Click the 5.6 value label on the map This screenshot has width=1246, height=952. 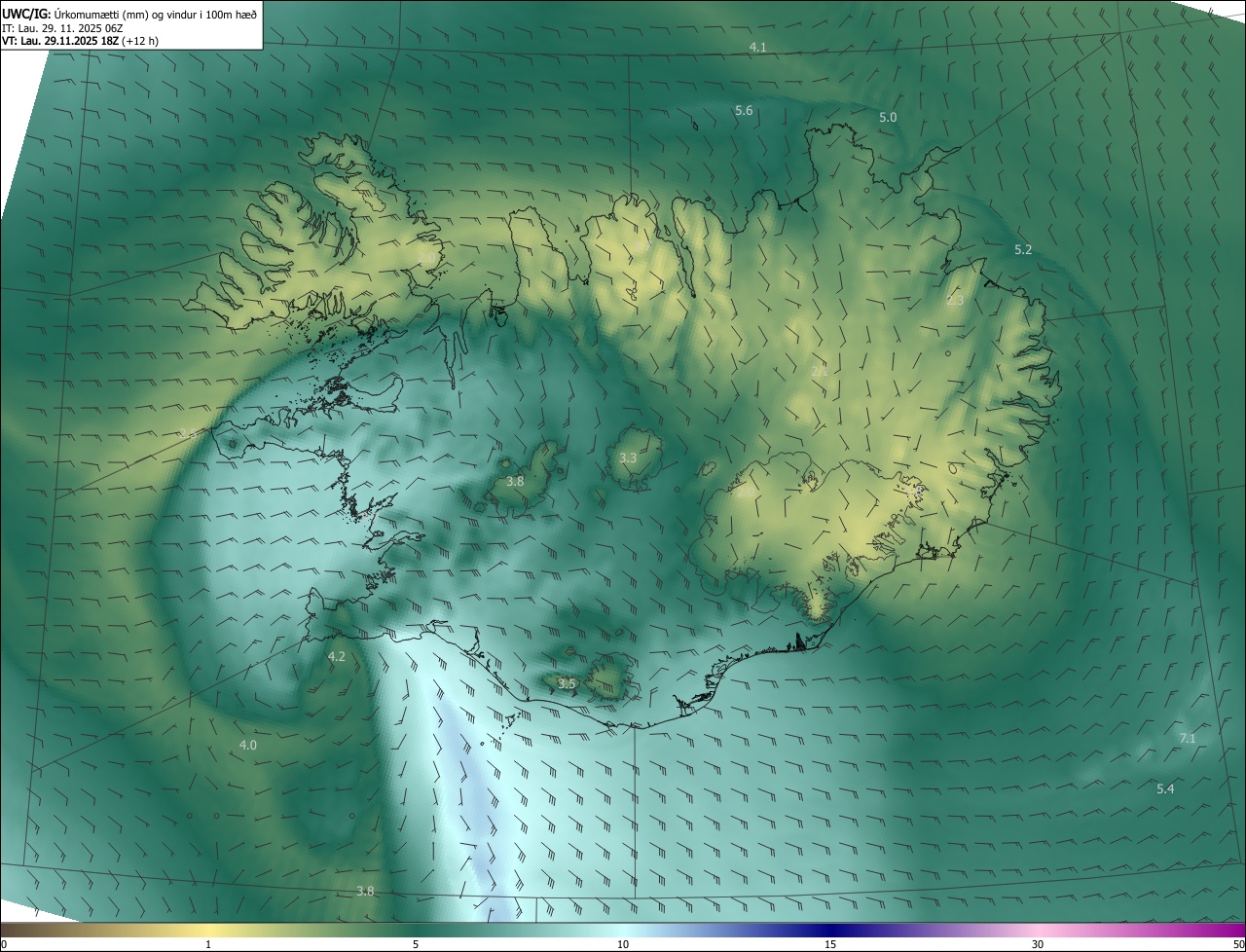pyautogui.click(x=744, y=111)
